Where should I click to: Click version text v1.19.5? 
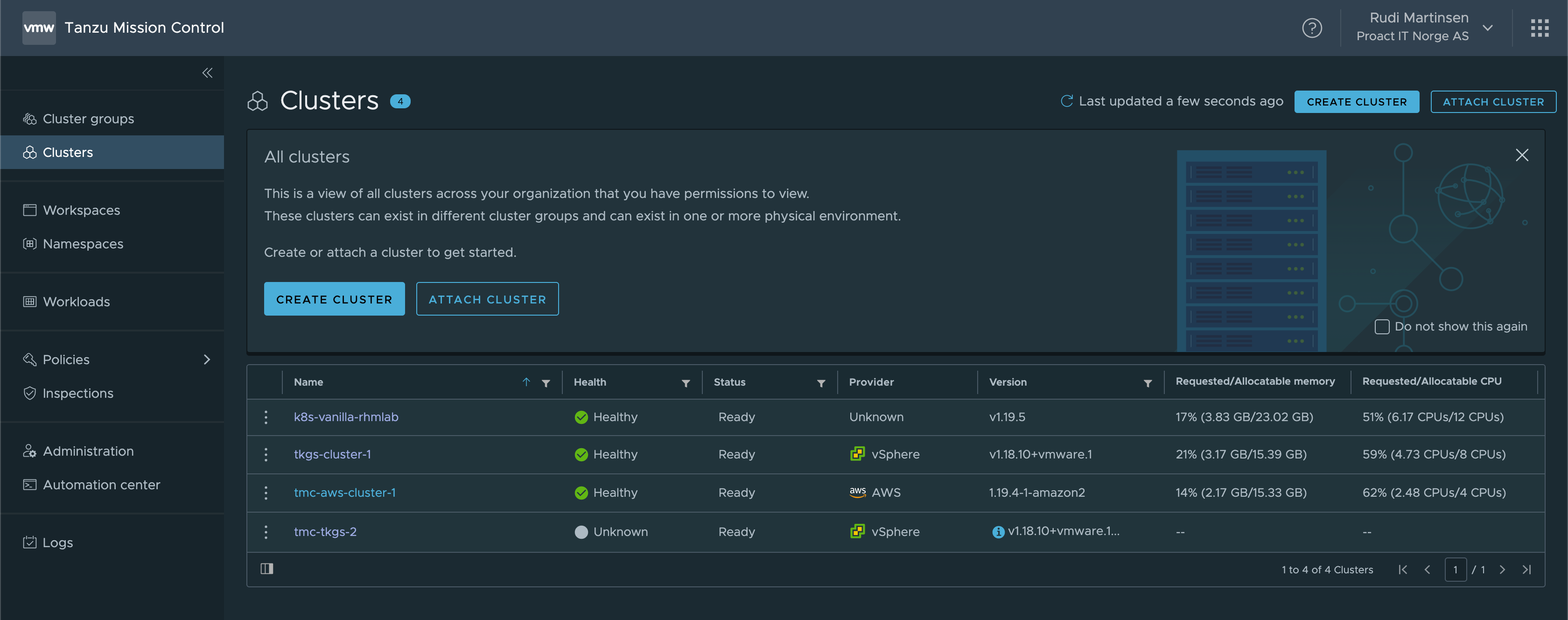click(1007, 417)
